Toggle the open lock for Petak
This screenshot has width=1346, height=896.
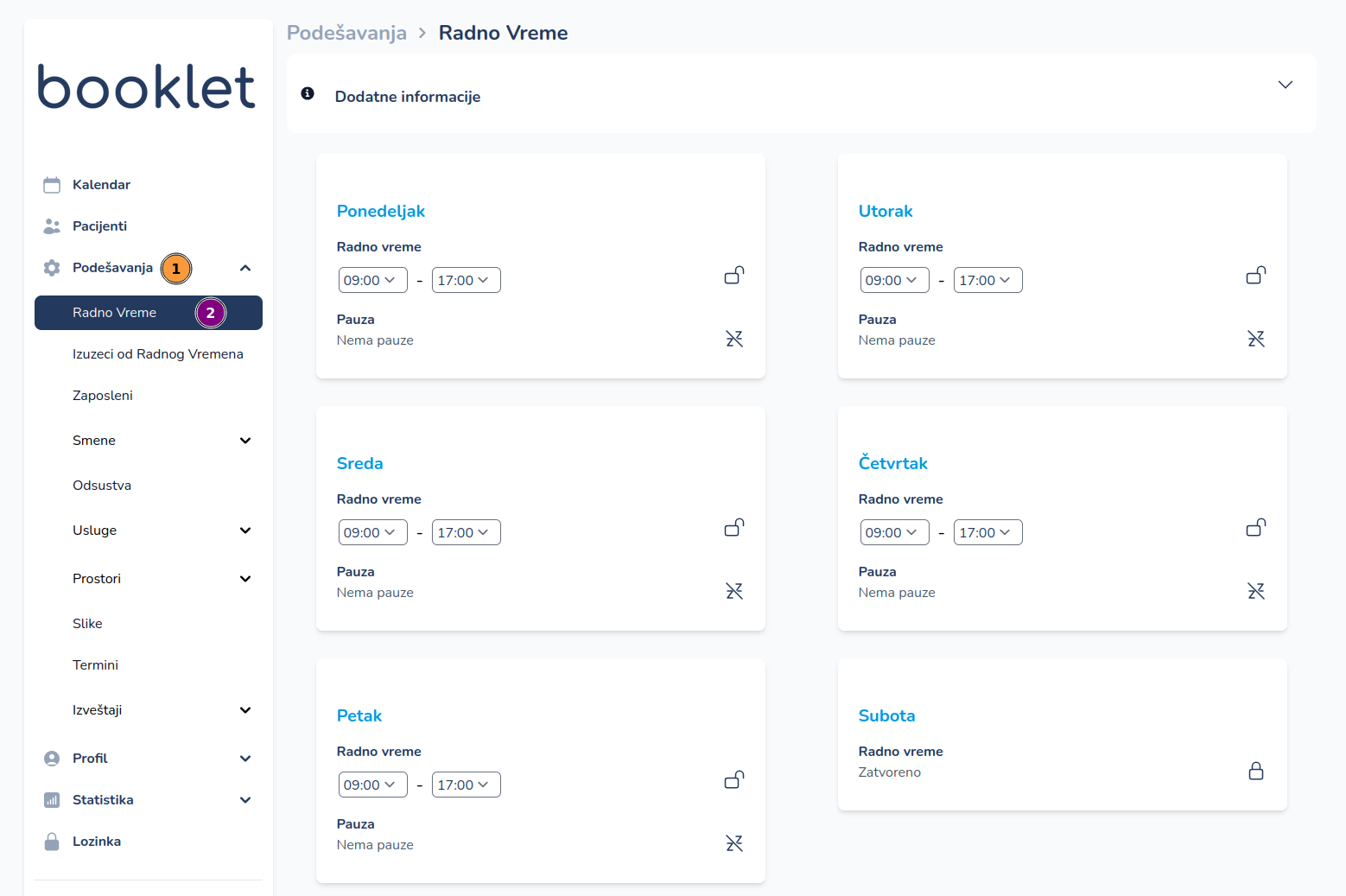pyautogui.click(x=734, y=780)
